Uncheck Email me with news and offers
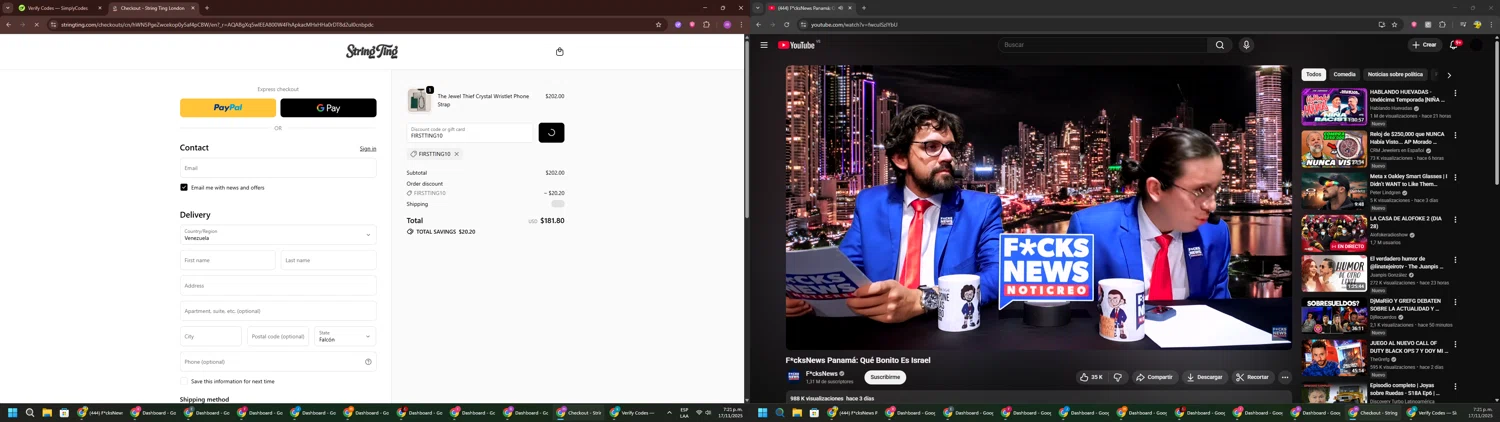Image resolution: width=1500 pixels, height=422 pixels. pos(184,187)
